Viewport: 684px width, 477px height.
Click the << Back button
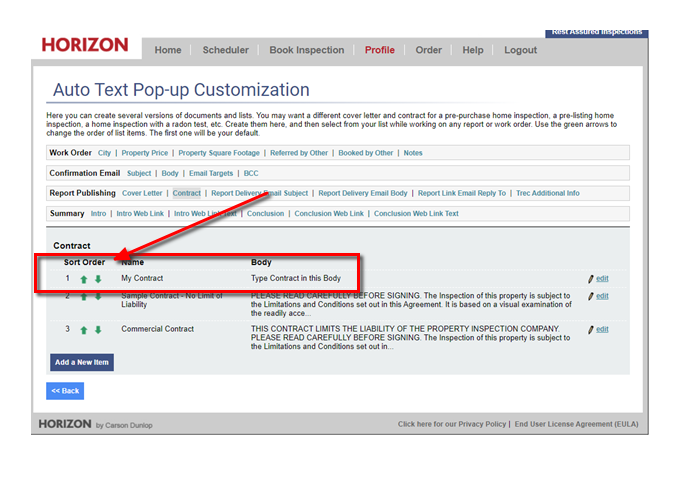pos(65,391)
